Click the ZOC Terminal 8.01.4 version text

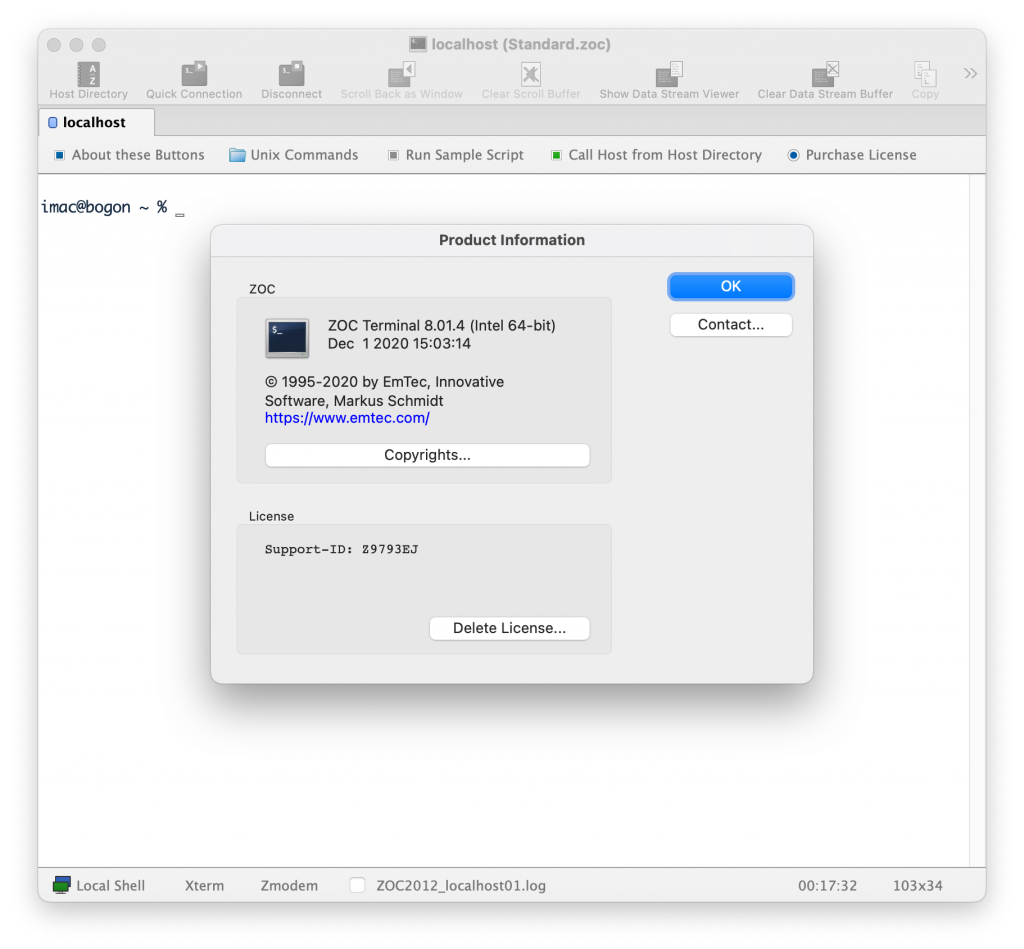tap(441, 325)
